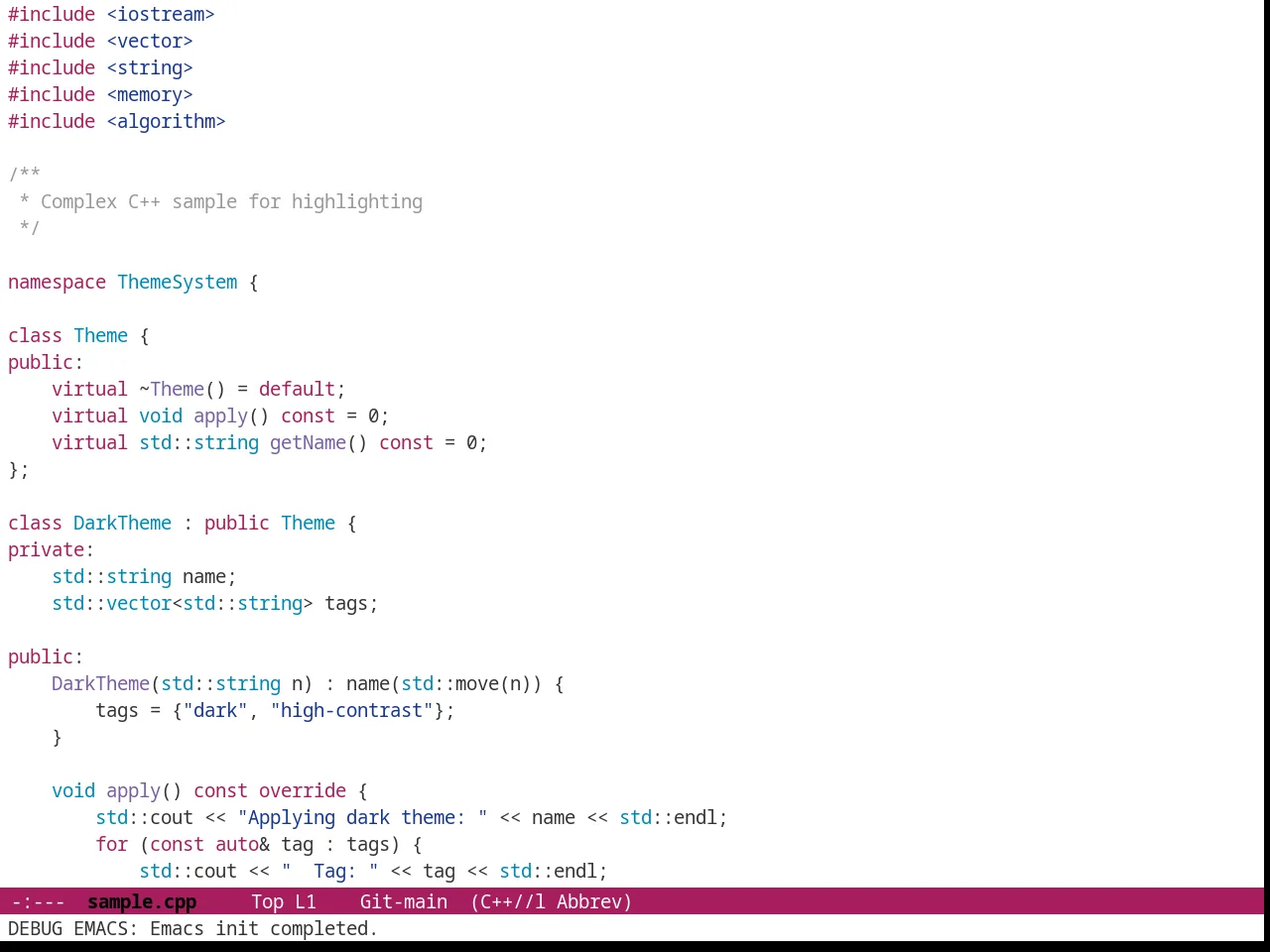Click the 'auto' keyword in the for loop

[x=237, y=844]
